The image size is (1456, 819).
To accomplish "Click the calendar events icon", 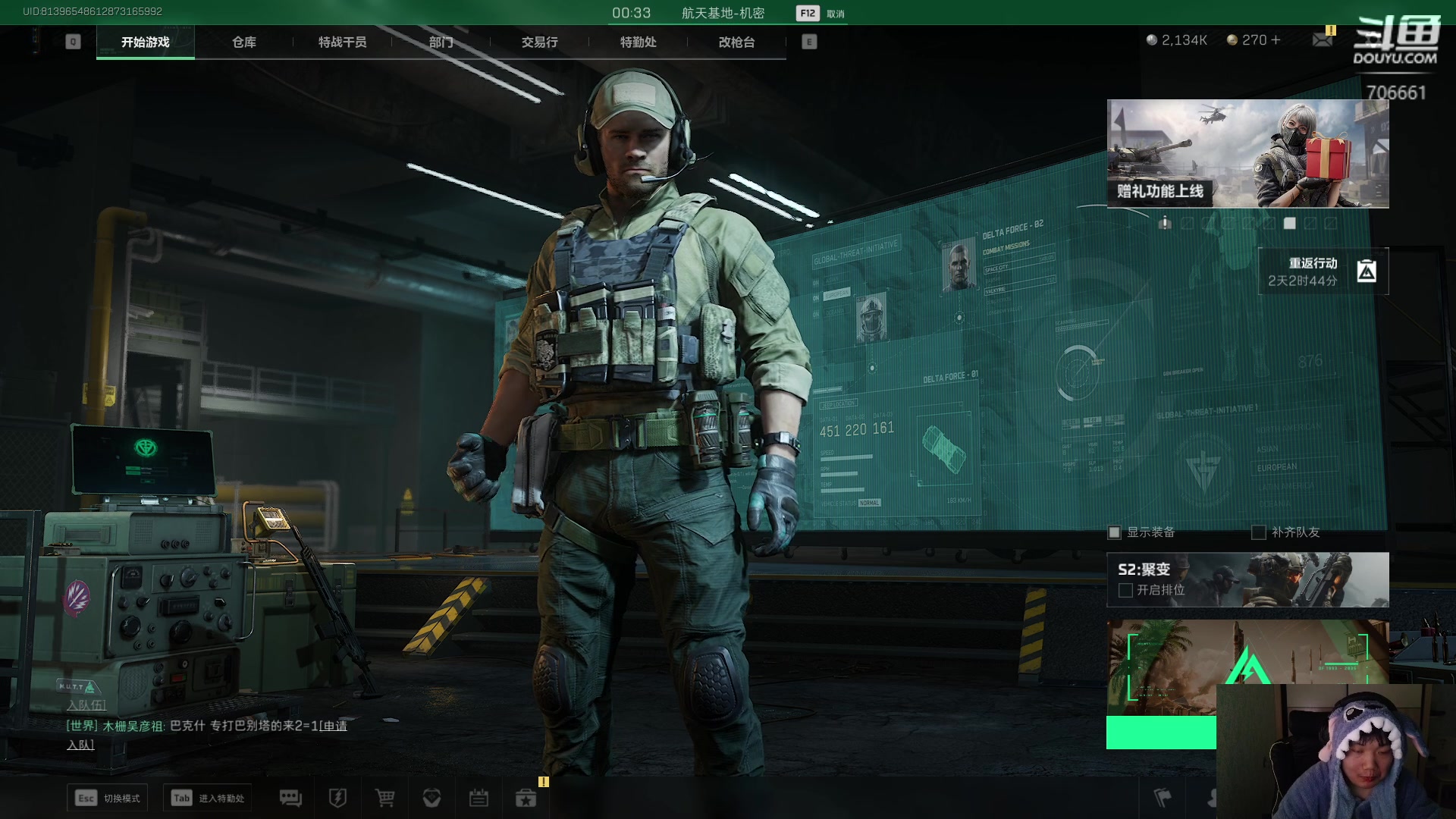I will [479, 798].
